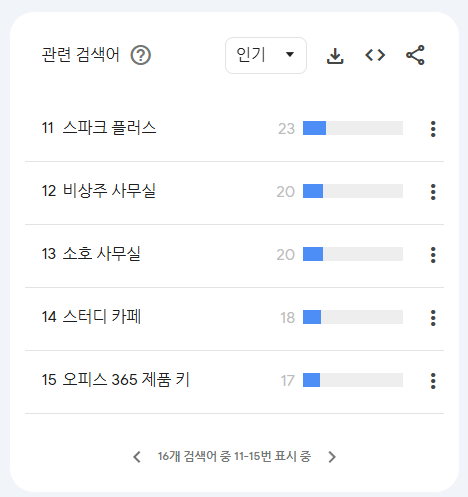Open the 스파크 플러스 query
The image size is (468, 497).
(109, 128)
